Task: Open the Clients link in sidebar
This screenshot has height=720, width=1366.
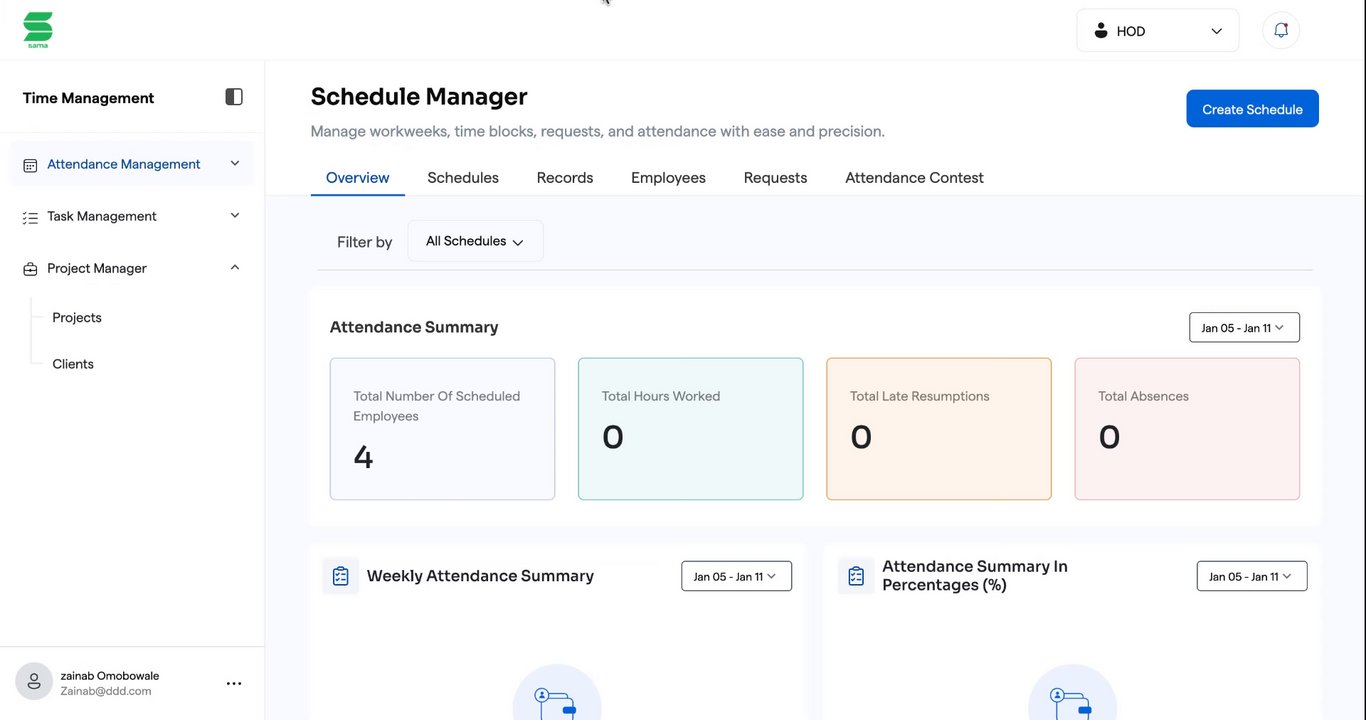Action: [73, 364]
